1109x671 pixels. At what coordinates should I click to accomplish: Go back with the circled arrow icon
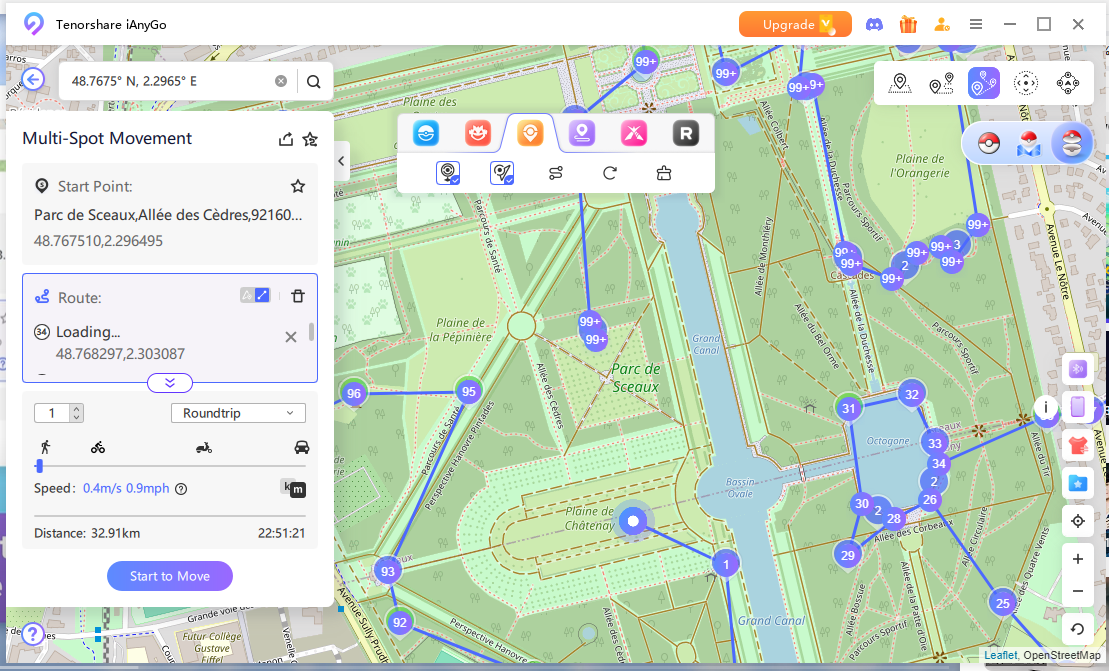33,79
